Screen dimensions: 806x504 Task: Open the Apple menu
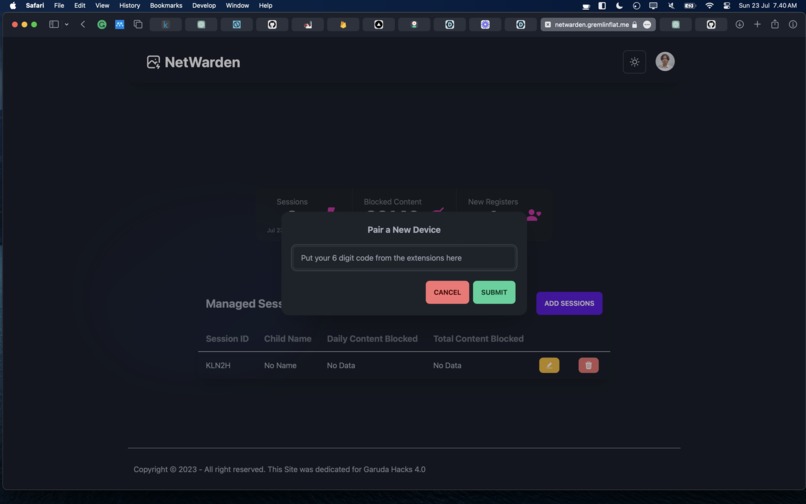point(13,6)
